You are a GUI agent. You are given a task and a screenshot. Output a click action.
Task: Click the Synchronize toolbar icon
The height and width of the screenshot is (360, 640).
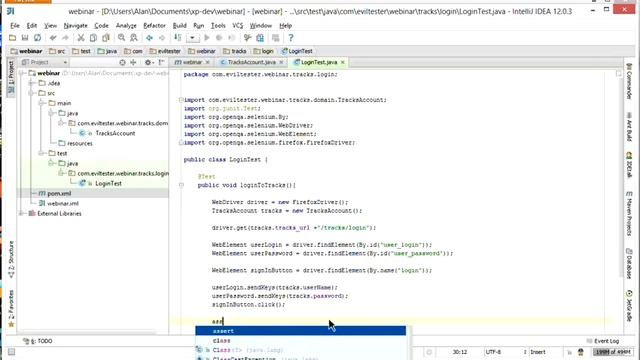(38, 38)
